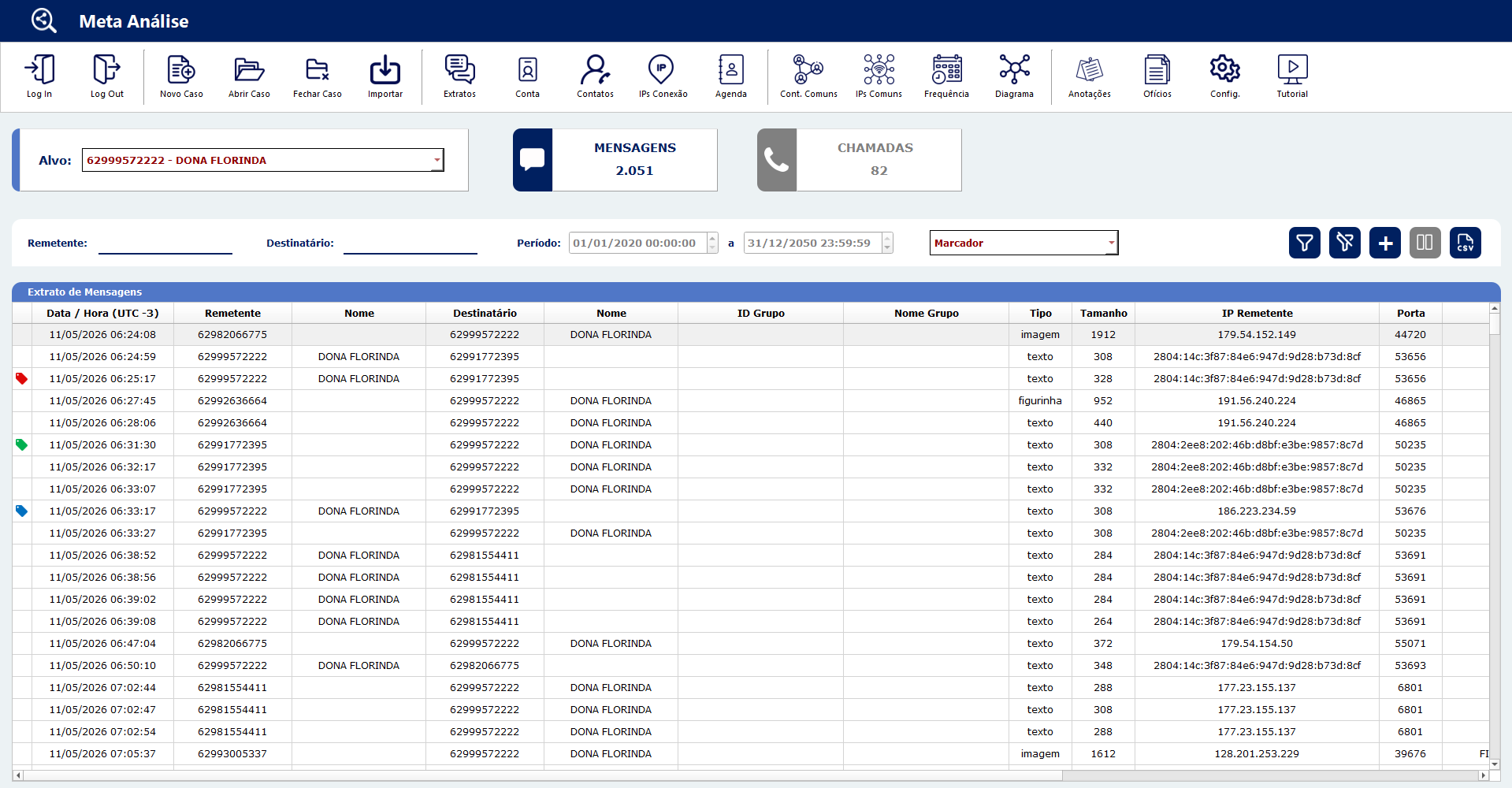
Task: Select the MENSAGENS 2.051 tab
Action: 615,160
